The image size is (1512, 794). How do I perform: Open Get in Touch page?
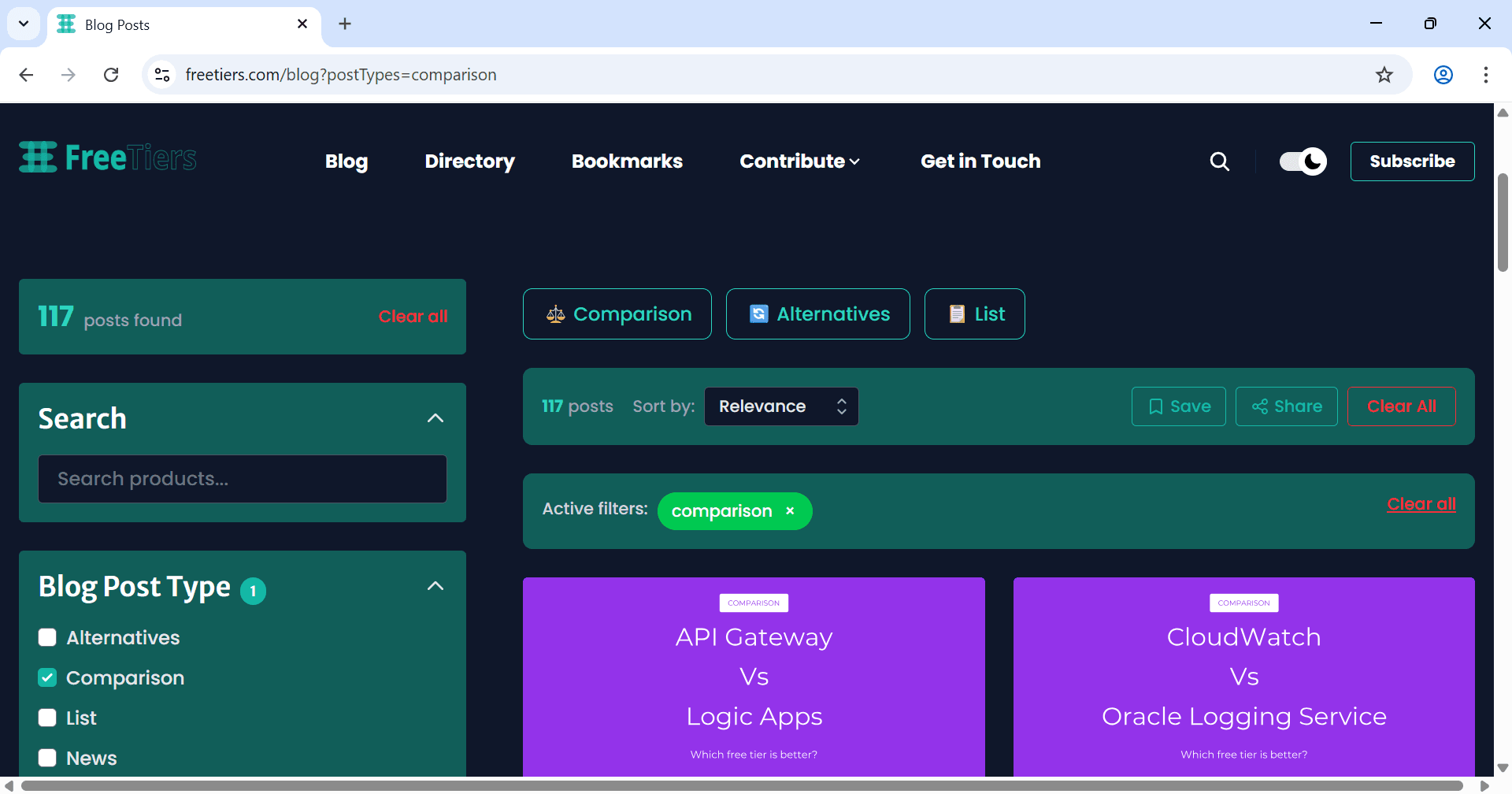(980, 161)
